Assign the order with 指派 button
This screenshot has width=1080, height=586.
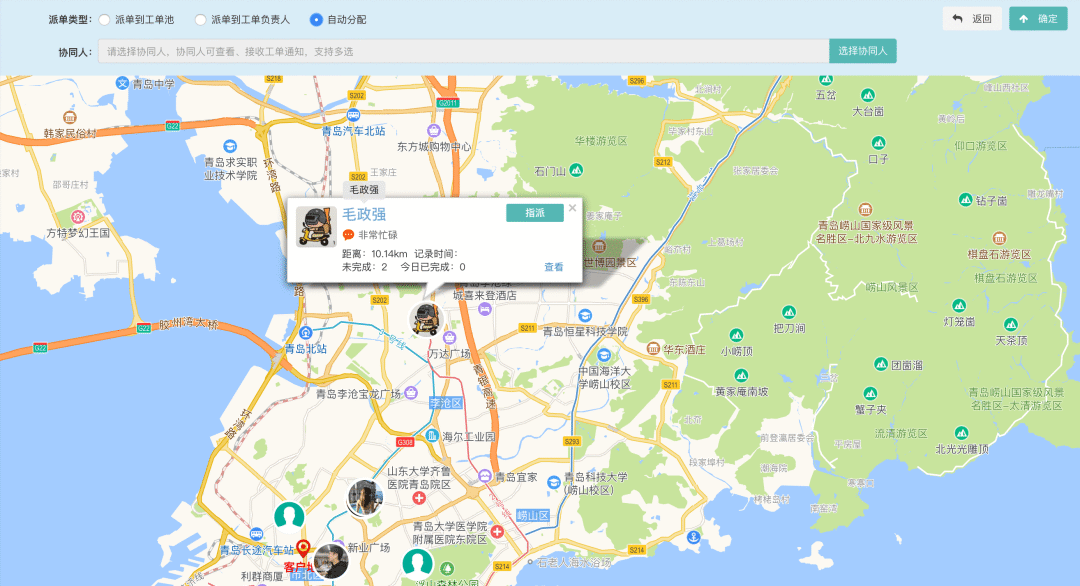pyautogui.click(x=534, y=213)
